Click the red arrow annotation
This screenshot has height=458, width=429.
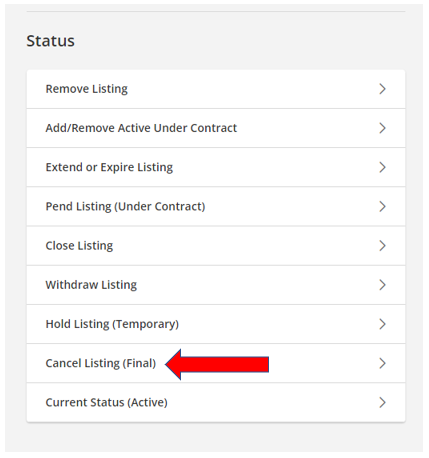point(217,364)
